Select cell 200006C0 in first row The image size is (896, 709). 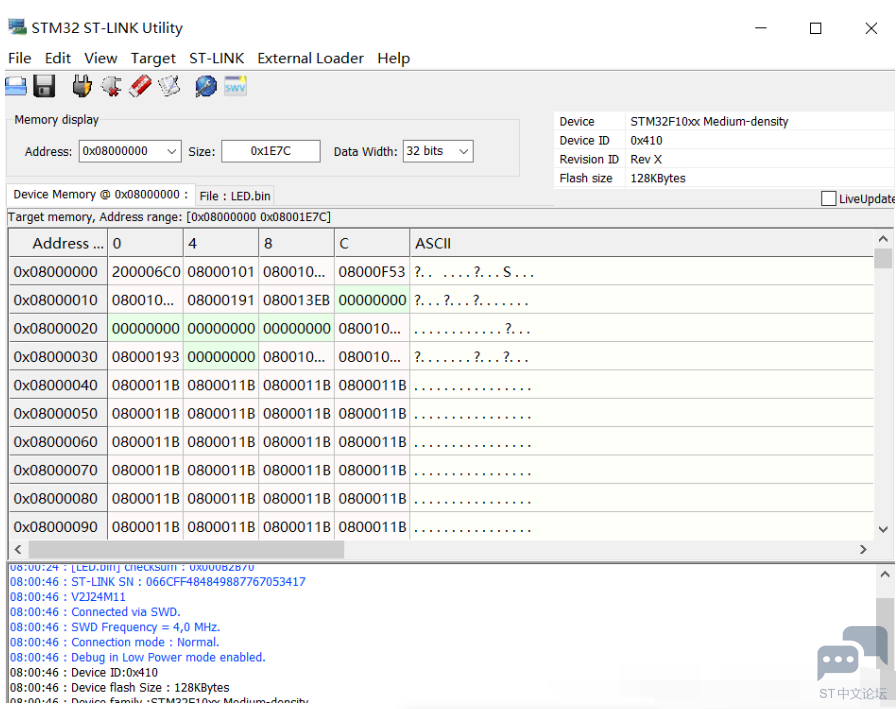click(x=146, y=272)
